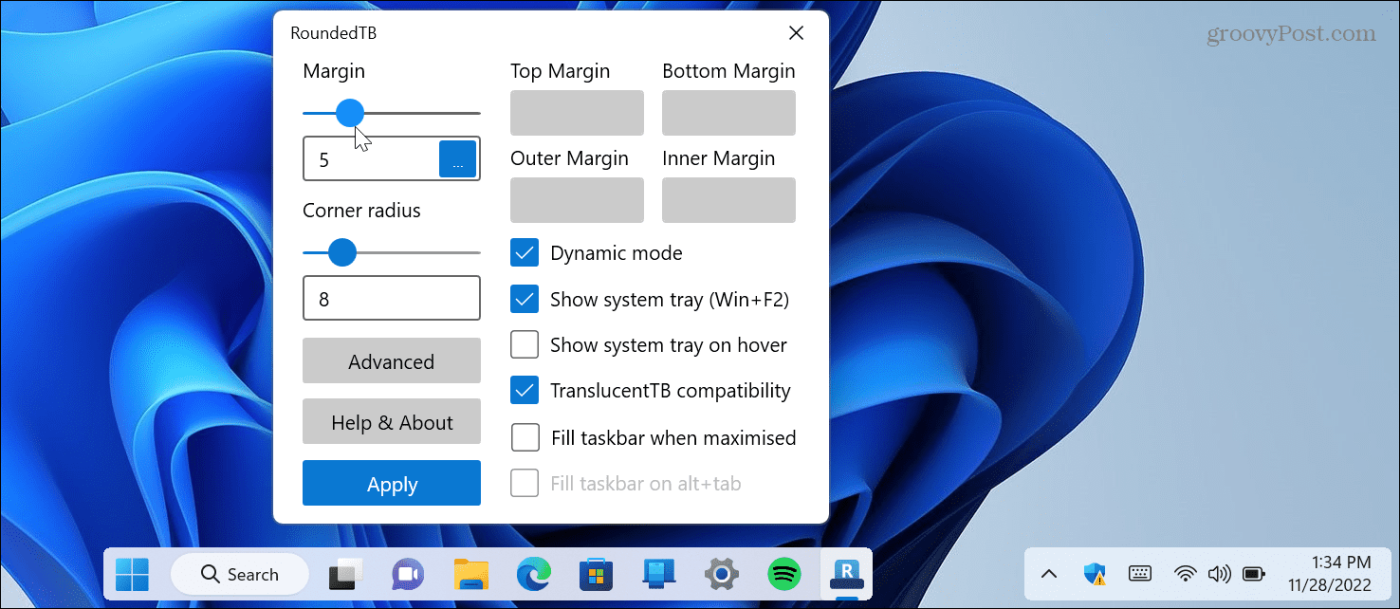
Task: Click the blue Apply button
Action: (x=392, y=484)
